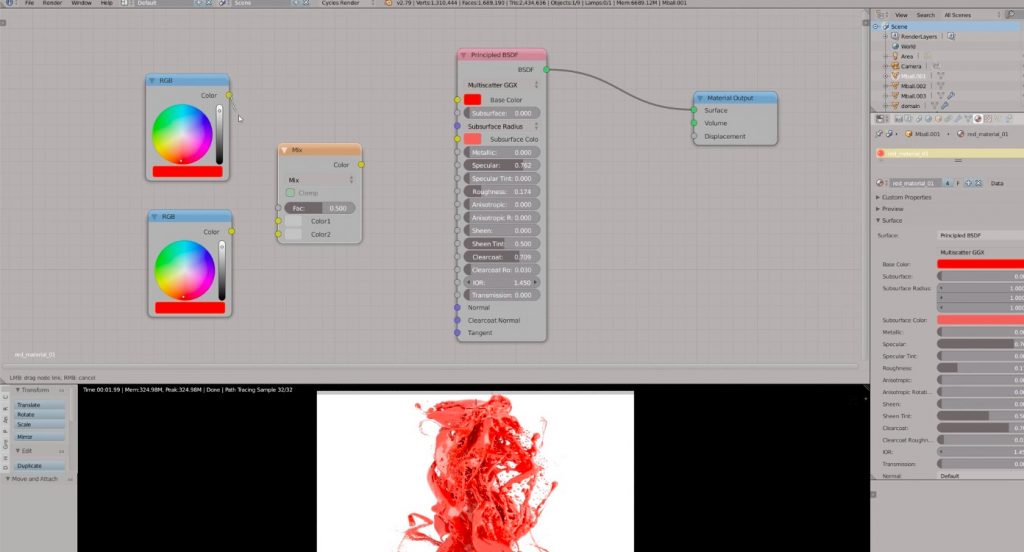Open the Surface shader Principled BSDF dropdown
This screenshot has height=552, width=1024.
(x=980, y=235)
